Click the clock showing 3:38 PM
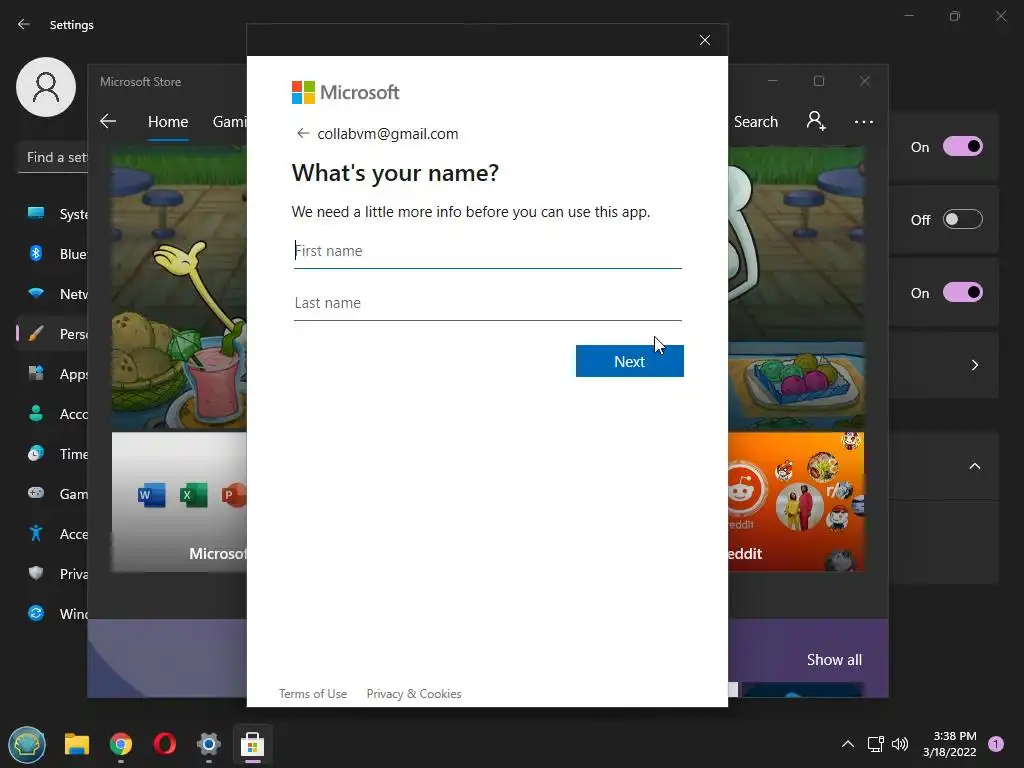The height and width of the screenshot is (768, 1024). point(950,744)
